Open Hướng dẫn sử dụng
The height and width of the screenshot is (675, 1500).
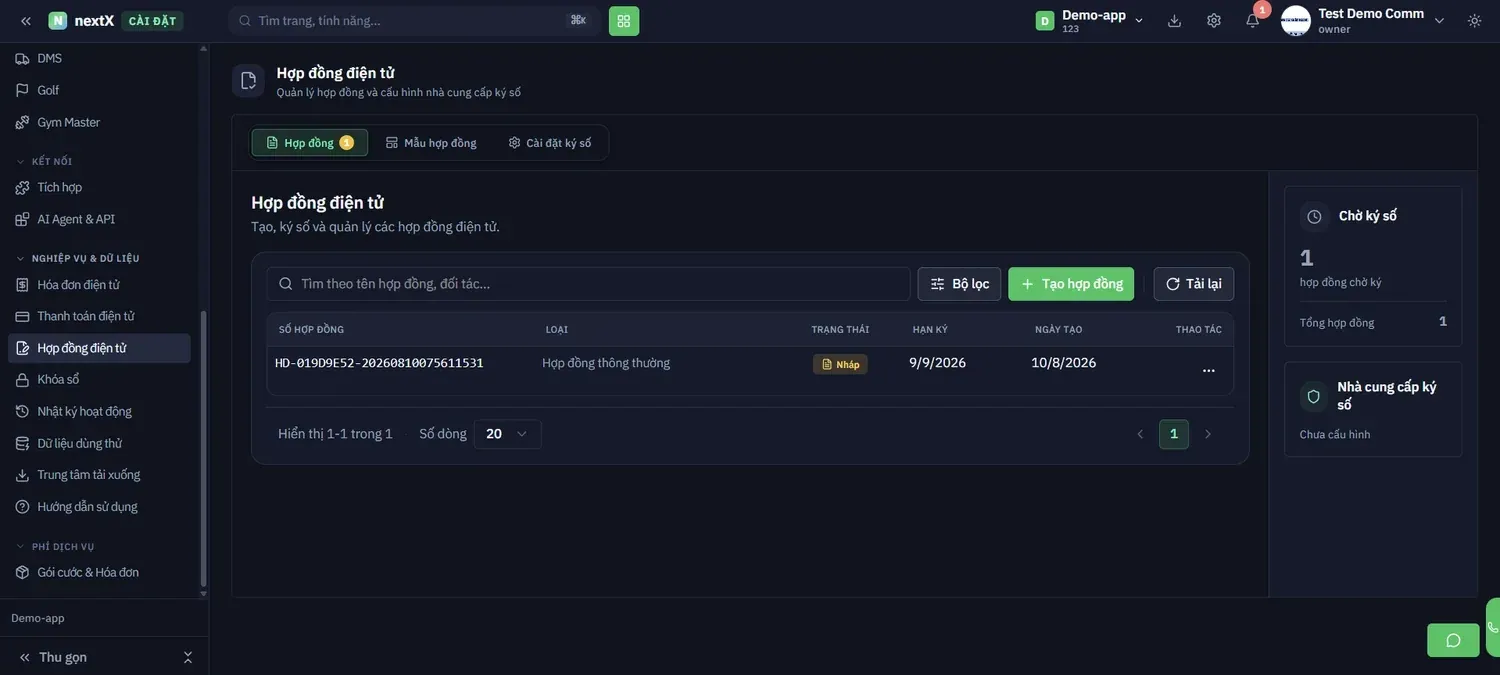100,507
